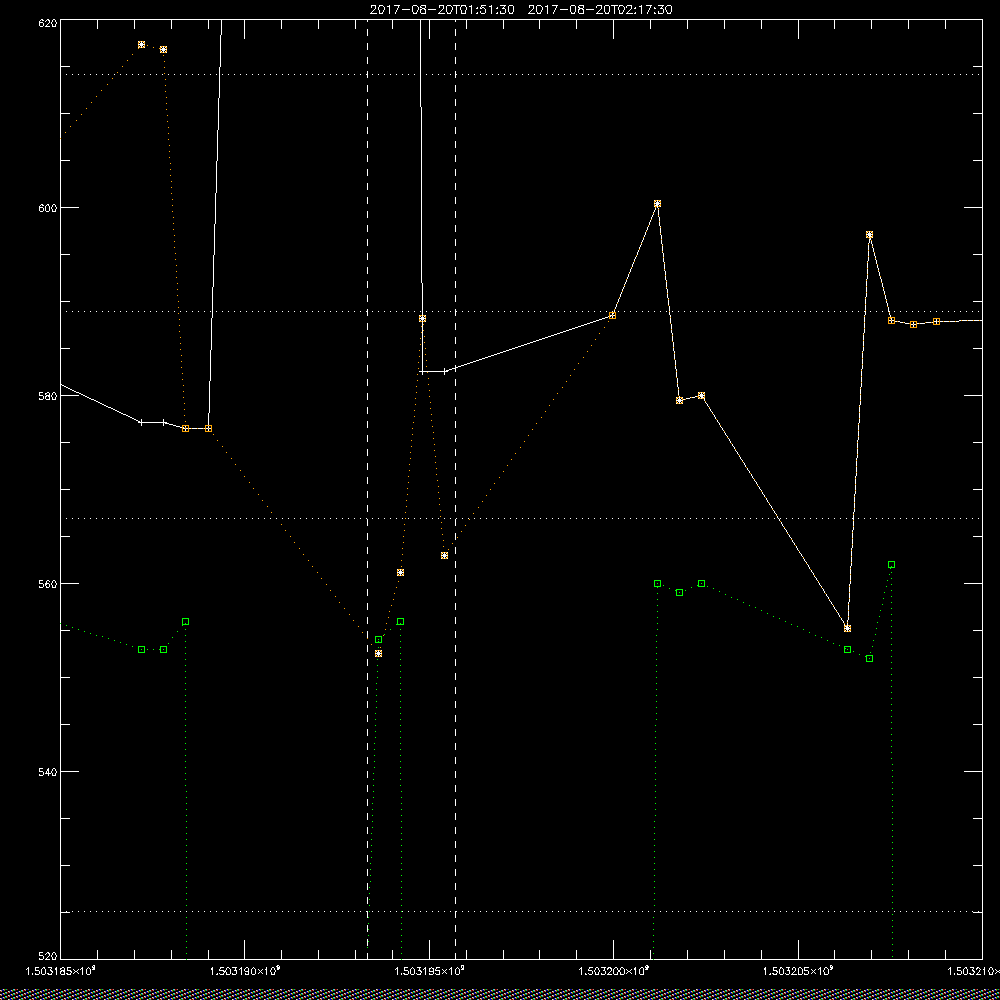Screen dimensions: 1000x1000
Task: Select the topmost orange marker above 617
Action: (142, 45)
